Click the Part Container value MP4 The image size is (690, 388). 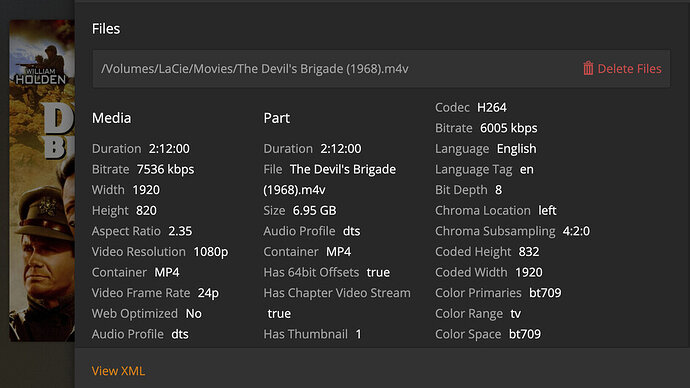(338, 252)
